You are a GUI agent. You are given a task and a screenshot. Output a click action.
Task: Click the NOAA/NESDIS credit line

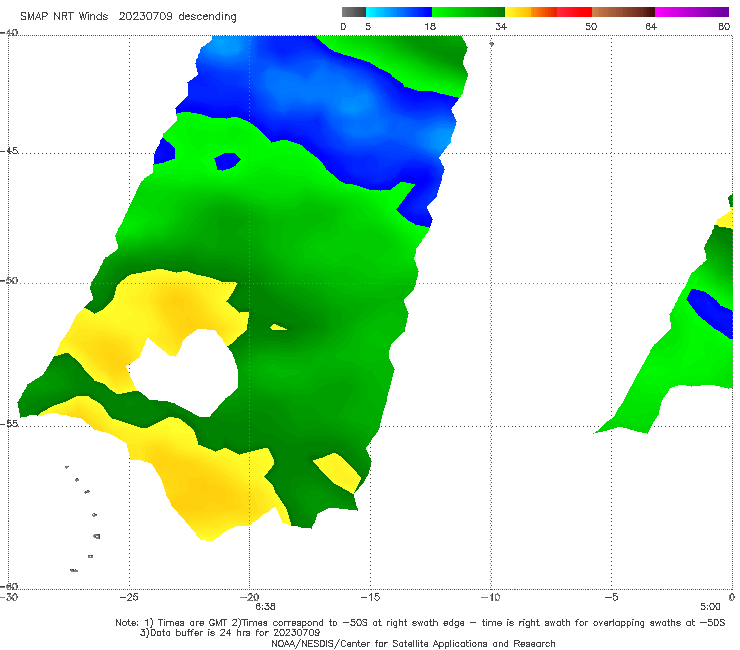(413, 643)
